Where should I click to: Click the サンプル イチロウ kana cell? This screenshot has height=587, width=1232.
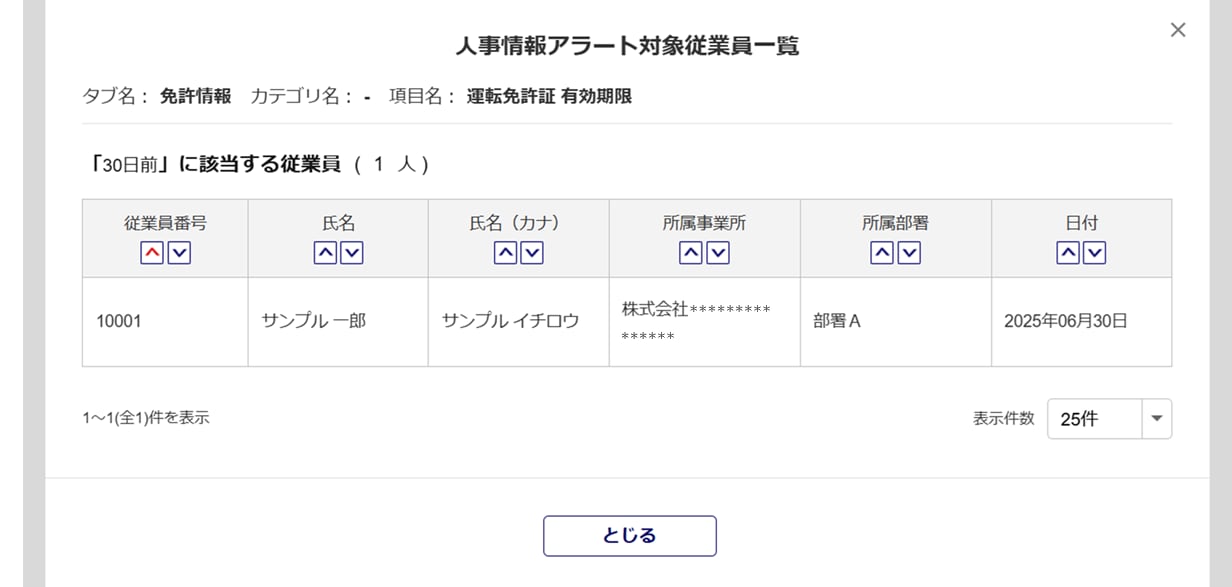coord(510,322)
